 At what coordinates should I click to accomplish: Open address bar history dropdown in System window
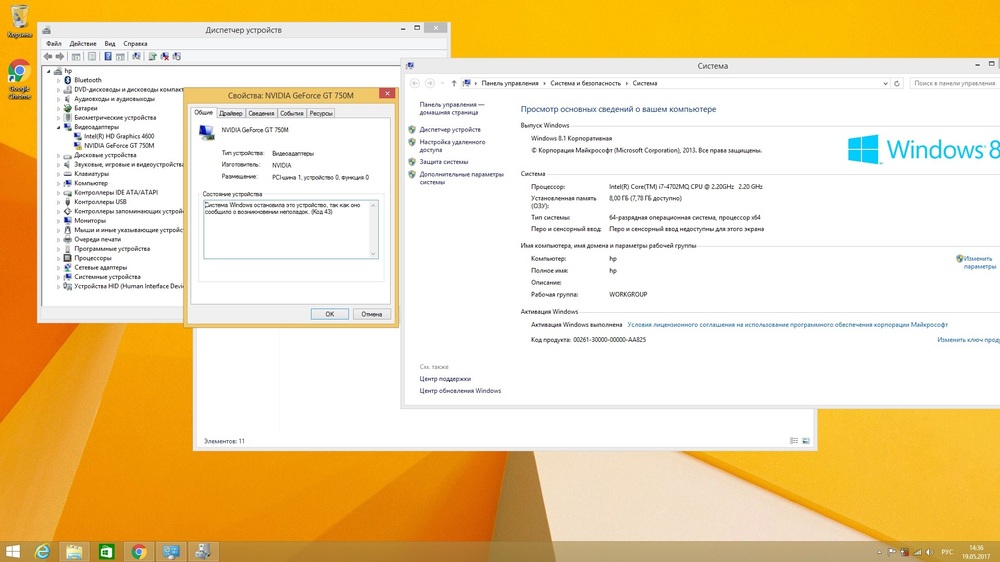(884, 83)
